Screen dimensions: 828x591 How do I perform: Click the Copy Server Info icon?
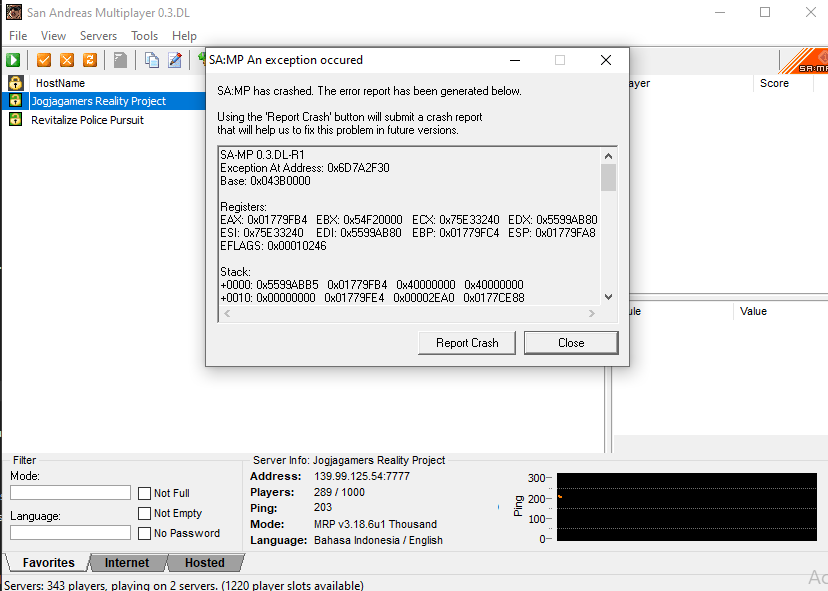tap(152, 60)
